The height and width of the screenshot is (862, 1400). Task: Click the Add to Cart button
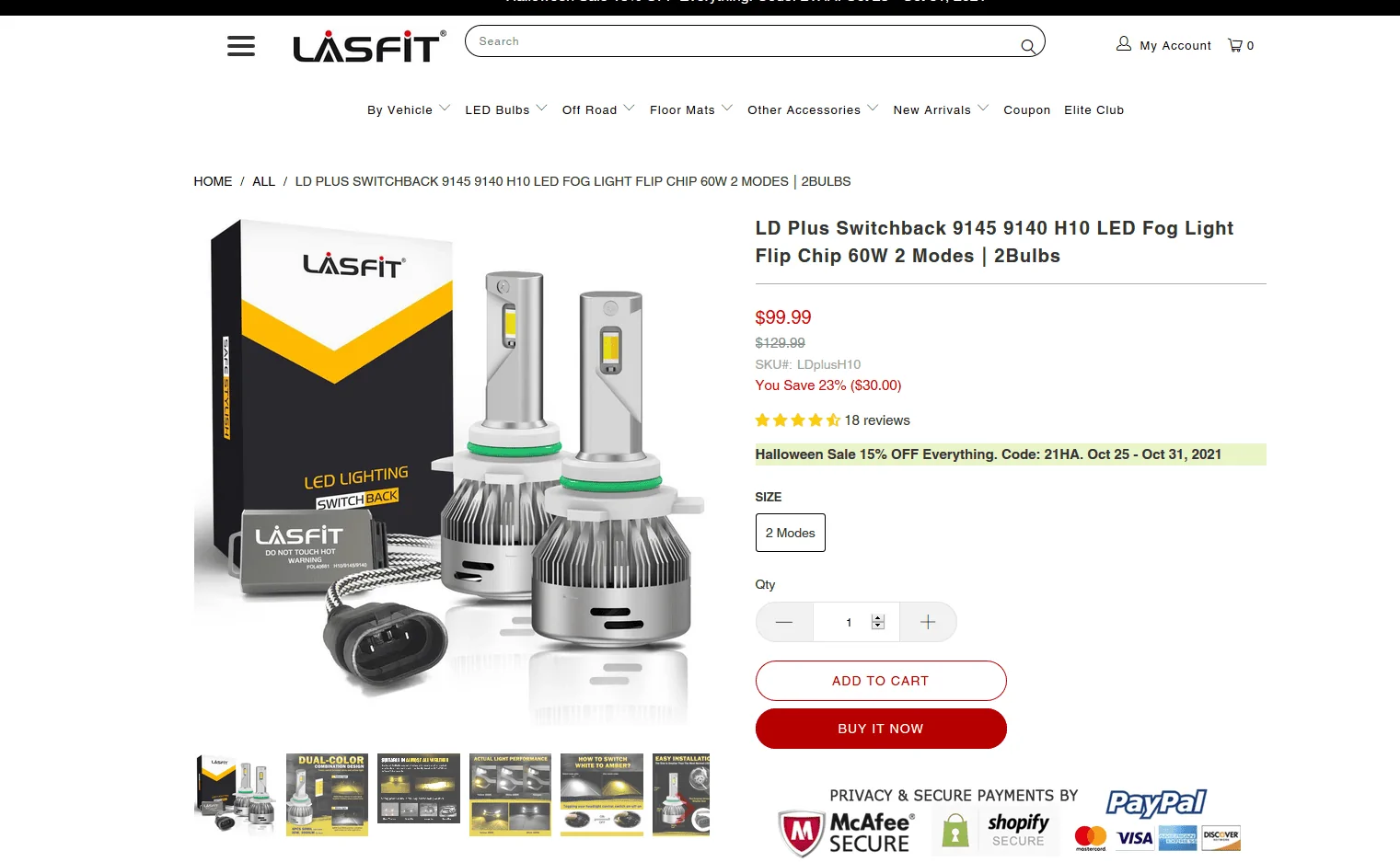click(881, 681)
